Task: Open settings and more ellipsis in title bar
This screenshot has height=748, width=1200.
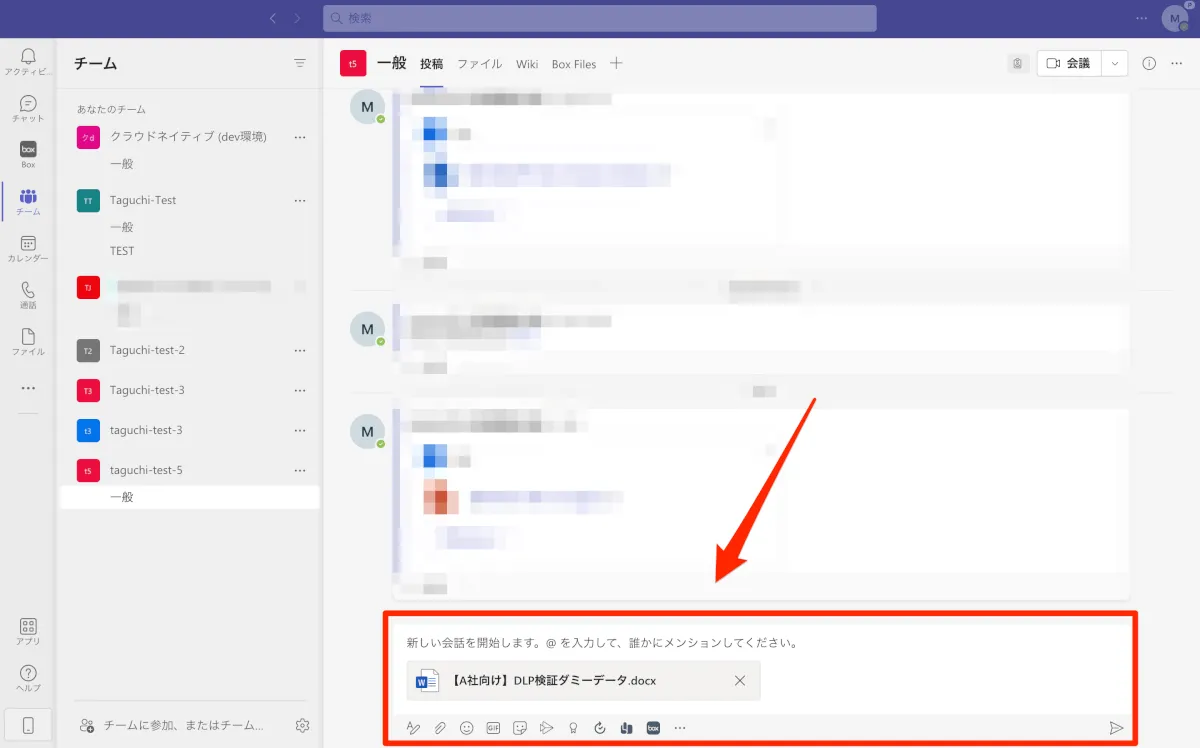Action: [x=1142, y=18]
